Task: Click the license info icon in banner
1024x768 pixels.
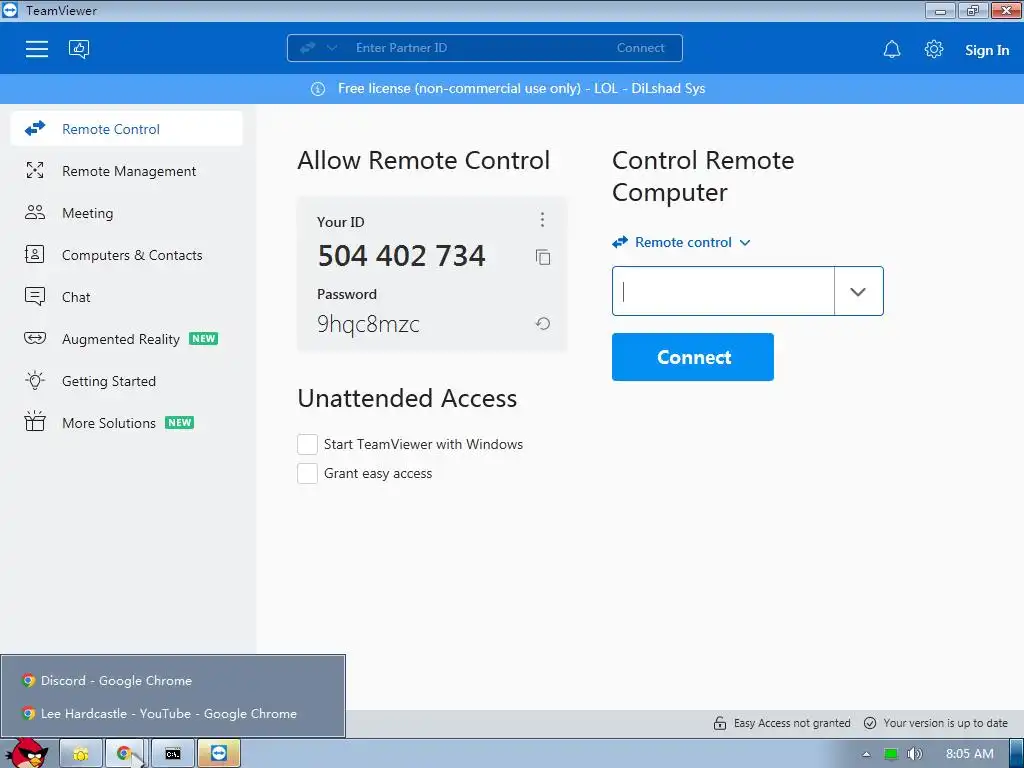Action: click(318, 89)
